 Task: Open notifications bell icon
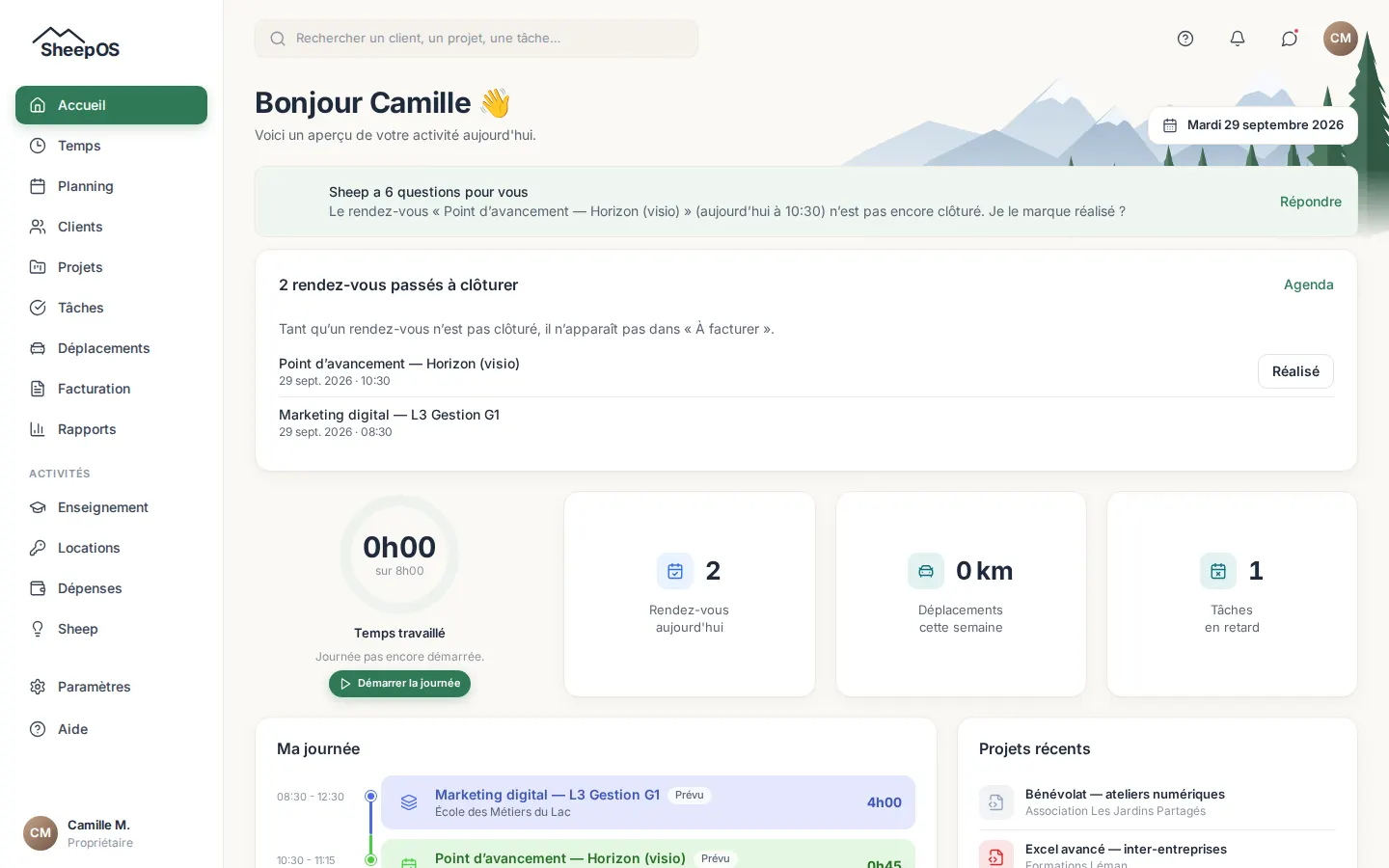(x=1238, y=39)
